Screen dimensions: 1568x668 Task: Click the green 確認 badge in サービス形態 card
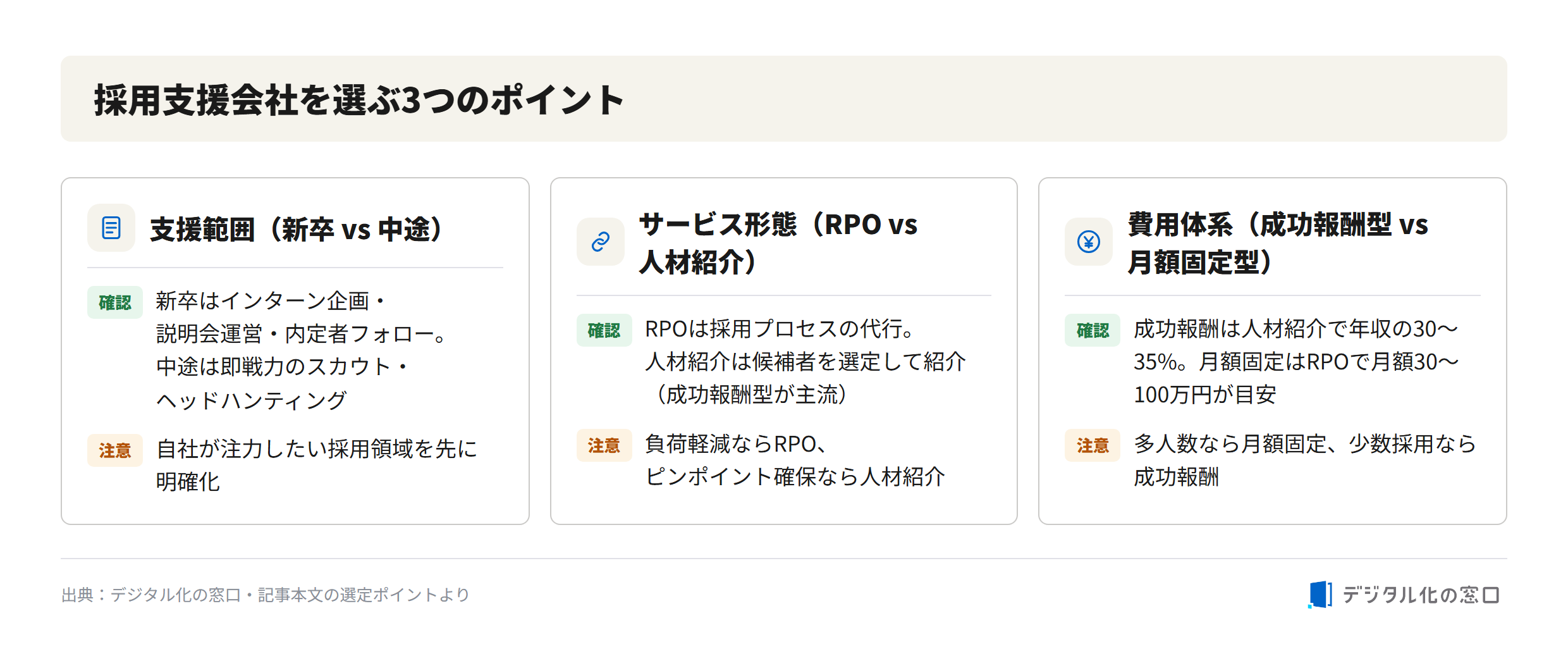(x=604, y=330)
